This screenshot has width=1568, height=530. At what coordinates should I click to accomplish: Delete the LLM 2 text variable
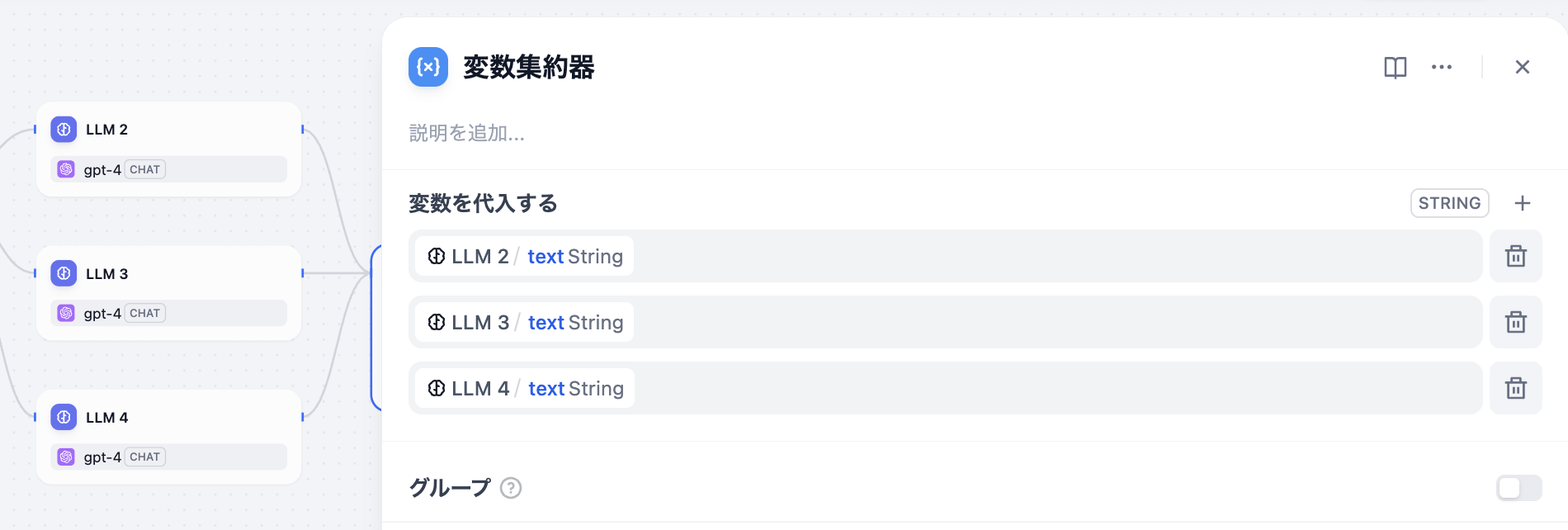pyautogui.click(x=1515, y=256)
